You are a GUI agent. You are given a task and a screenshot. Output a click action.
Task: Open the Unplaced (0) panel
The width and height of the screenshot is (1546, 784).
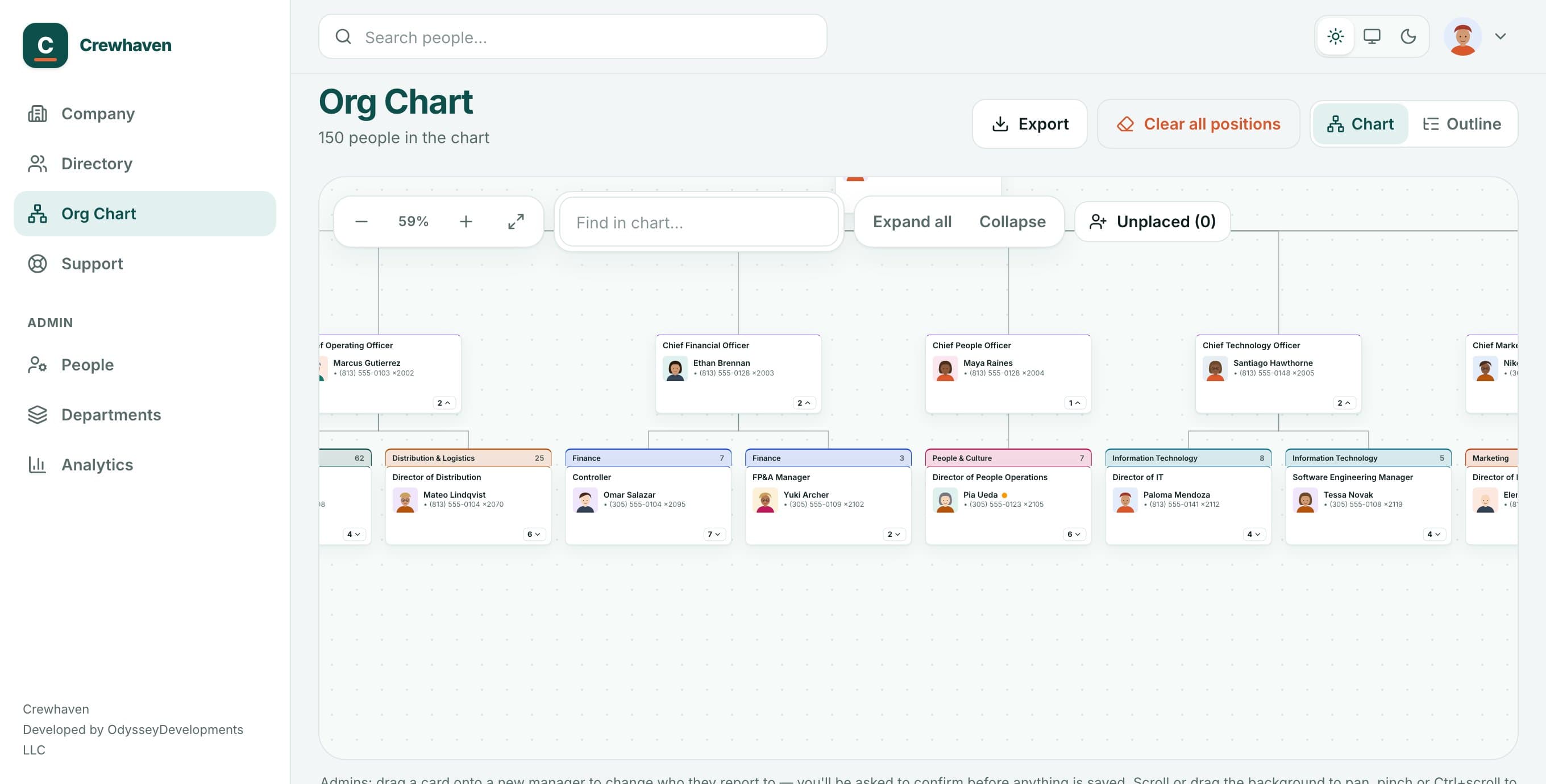tap(1152, 222)
